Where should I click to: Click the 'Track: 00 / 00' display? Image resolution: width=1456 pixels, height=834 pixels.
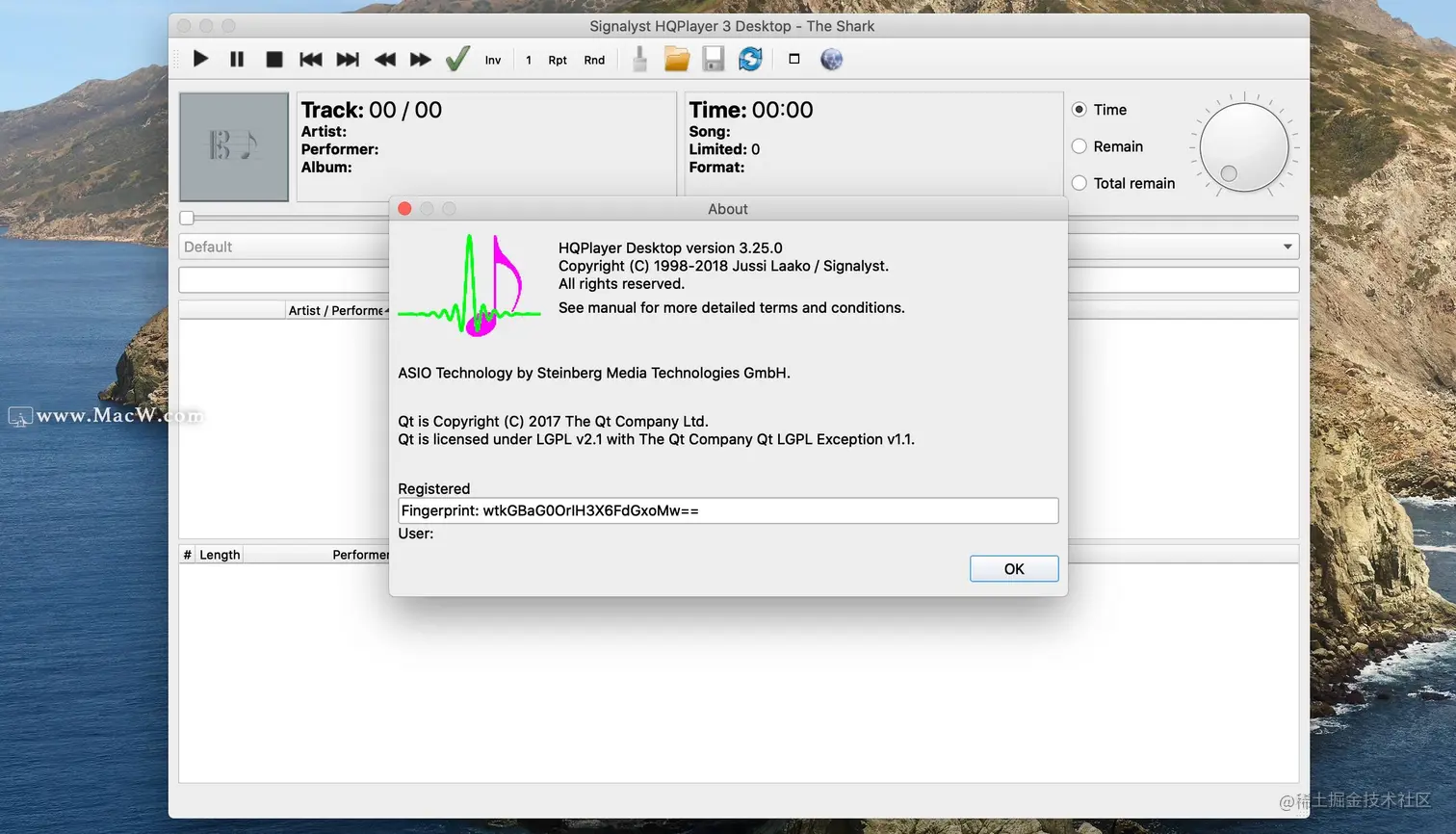coord(372,110)
